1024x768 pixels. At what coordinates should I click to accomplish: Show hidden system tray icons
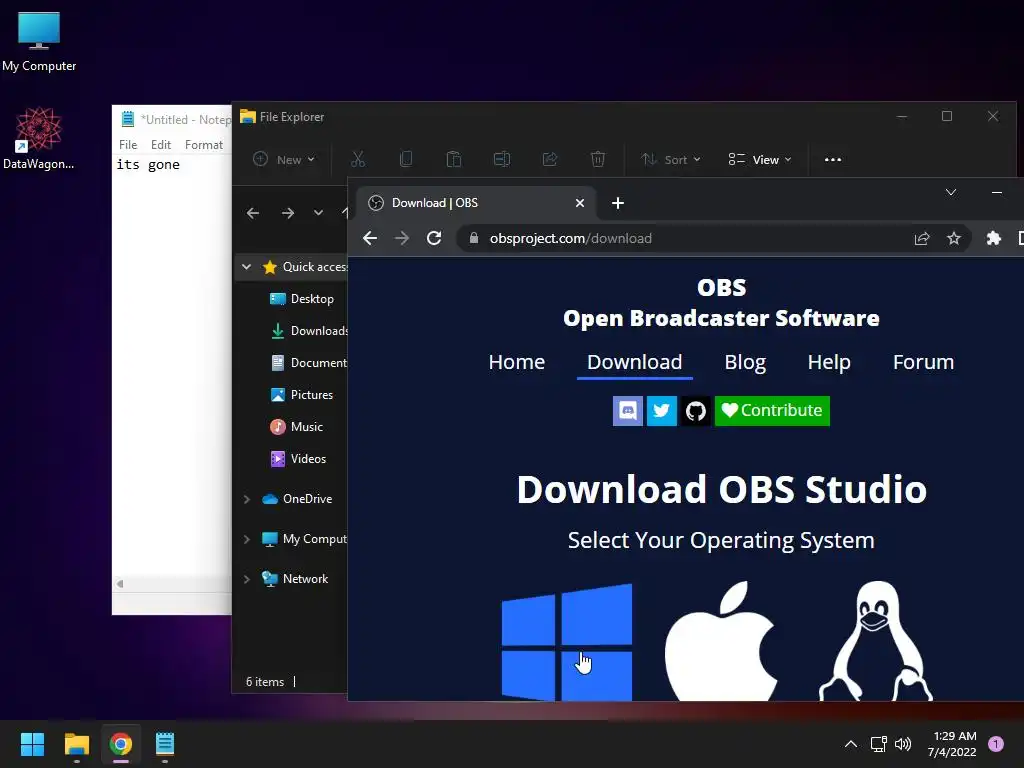tap(850, 744)
